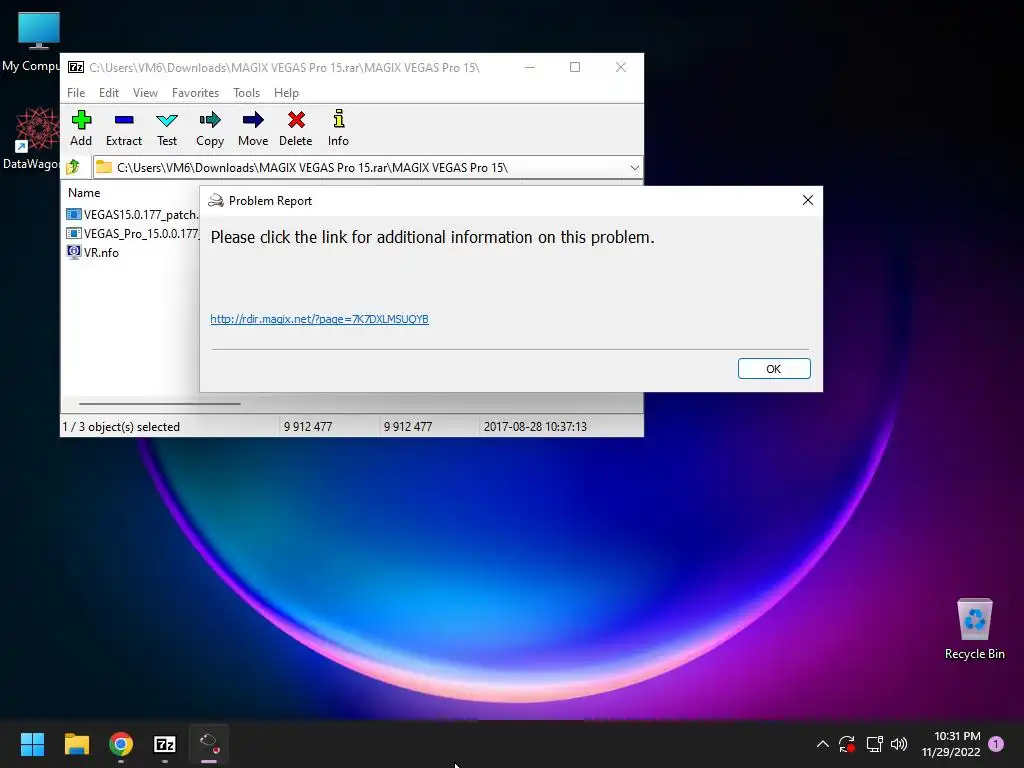This screenshot has height=768, width=1024.
Task: Click the '1 / 3 object(s) selected' status text
Action: pyautogui.click(x=121, y=426)
